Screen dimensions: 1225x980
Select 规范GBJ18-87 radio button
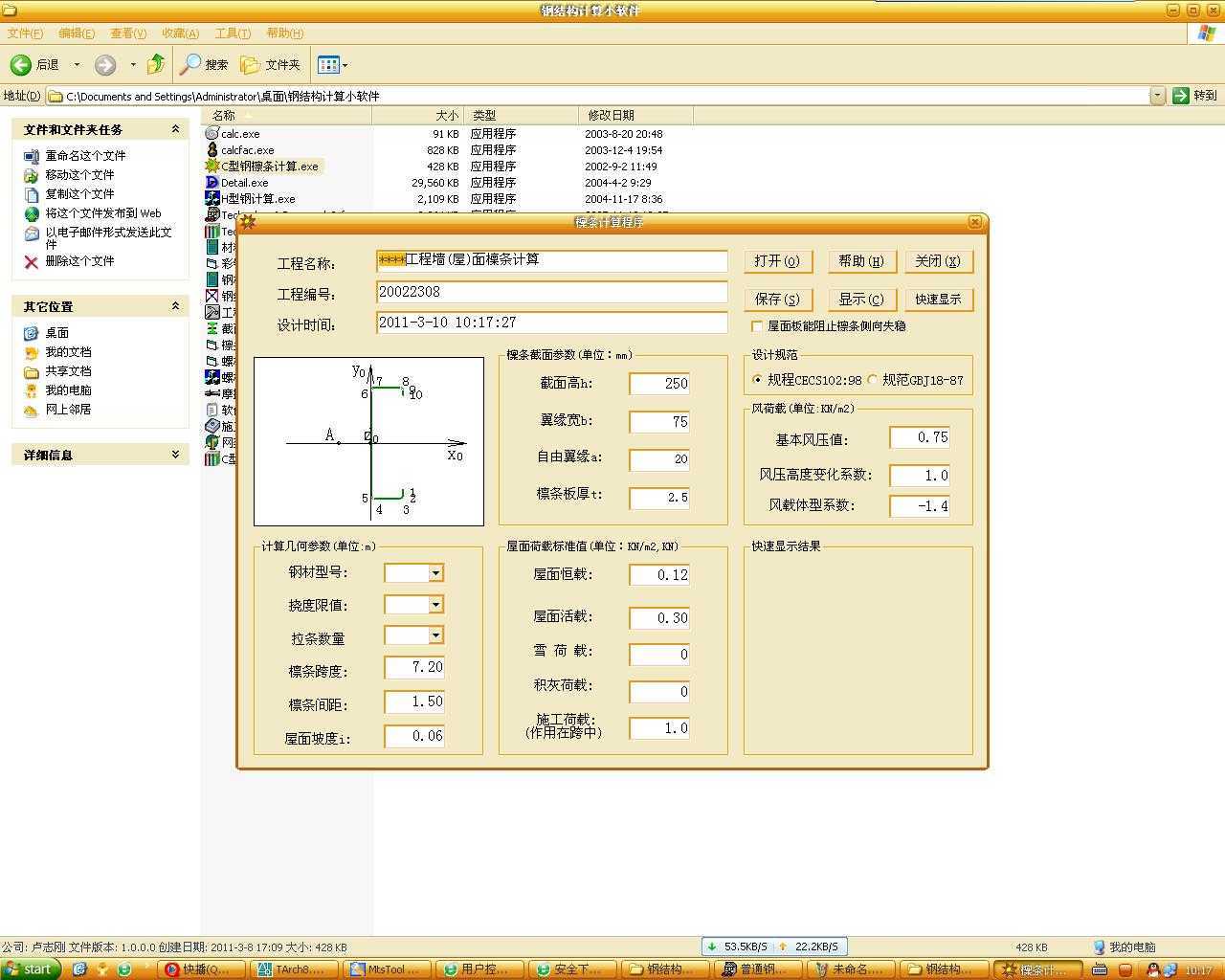pyautogui.click(x=872, y=380)
